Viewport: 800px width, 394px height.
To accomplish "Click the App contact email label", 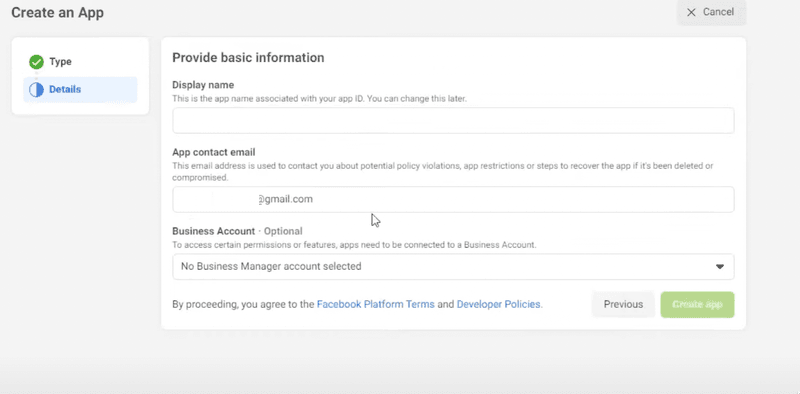I will 214,152.
